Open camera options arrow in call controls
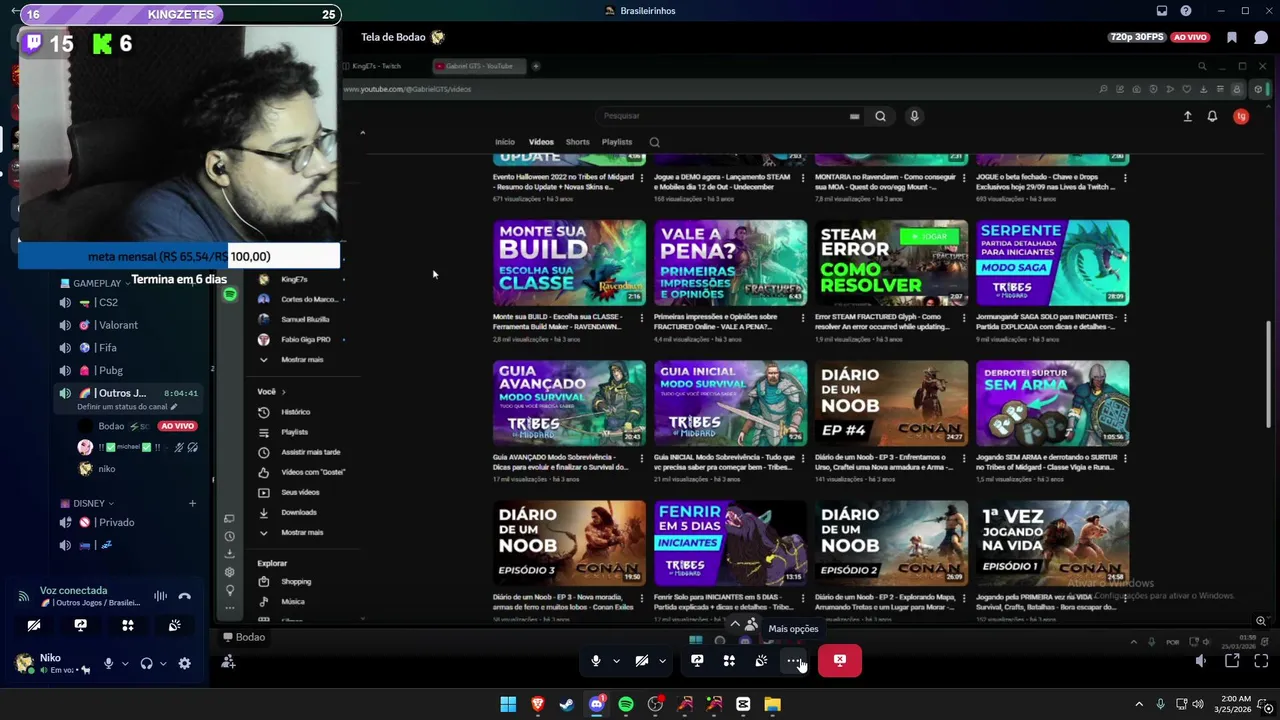 [x=662, y=661]
